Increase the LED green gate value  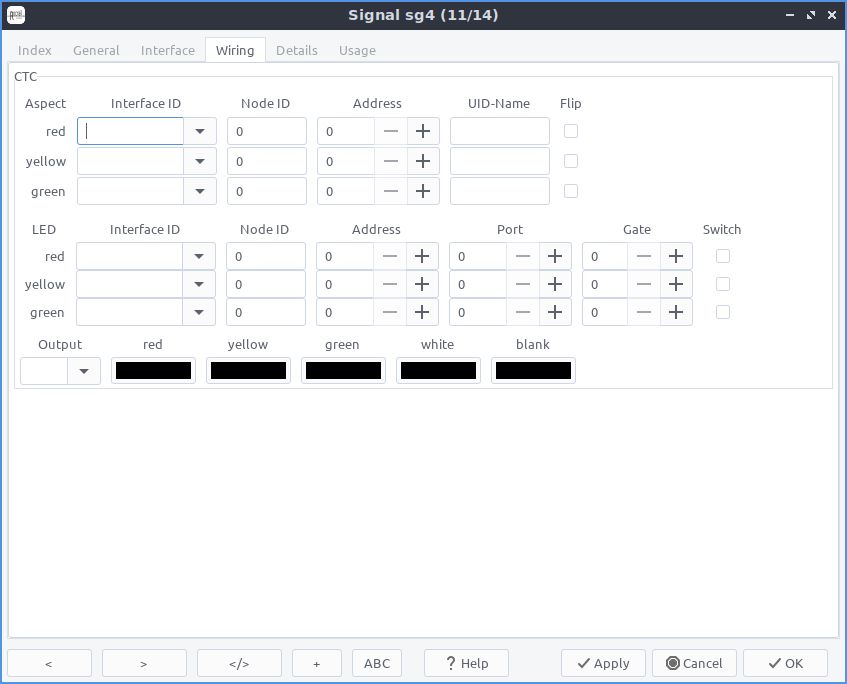pos(676,312)
